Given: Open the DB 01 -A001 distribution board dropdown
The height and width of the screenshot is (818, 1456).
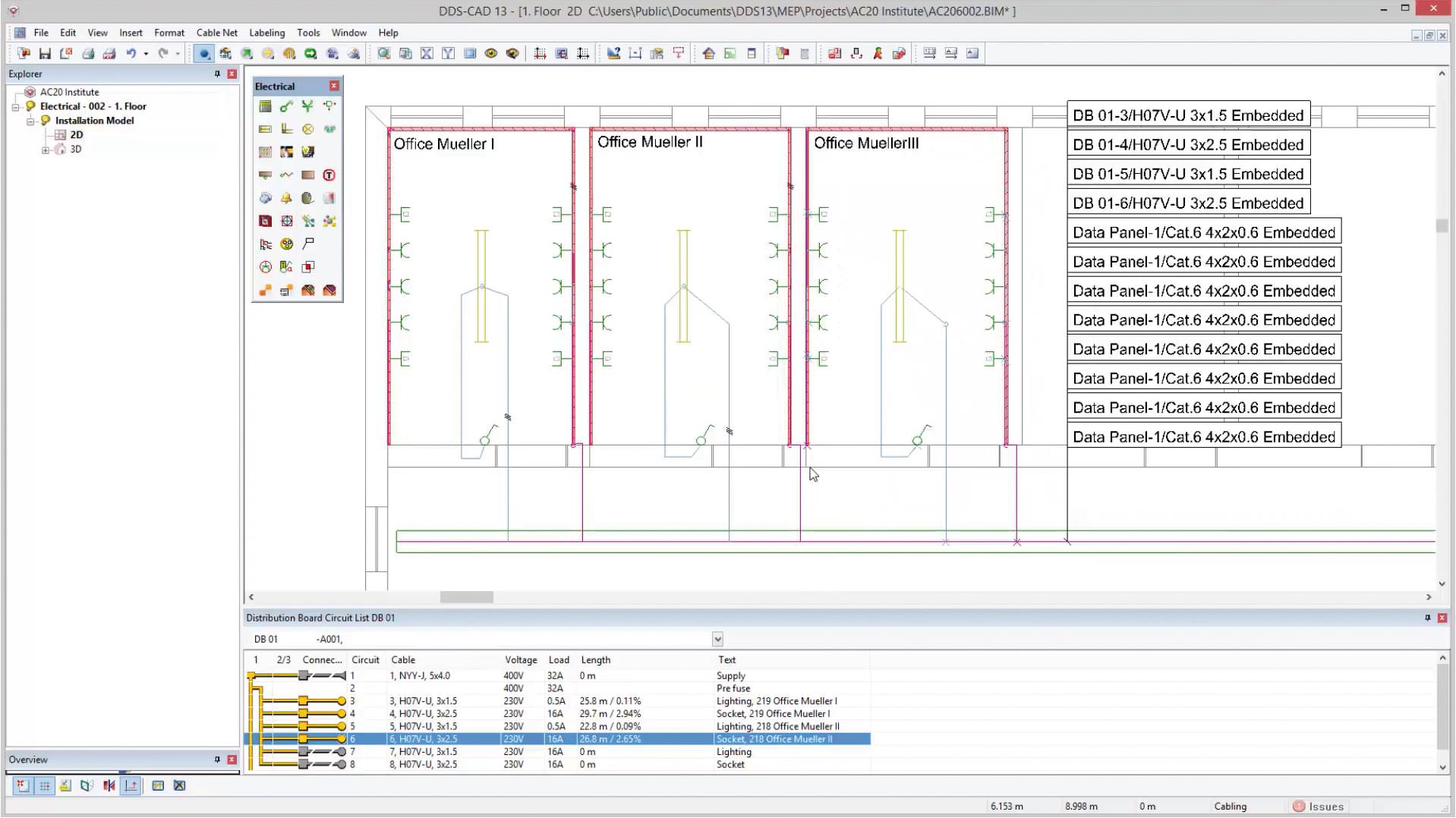Looking at the screenshot, I should click(717, 639).
